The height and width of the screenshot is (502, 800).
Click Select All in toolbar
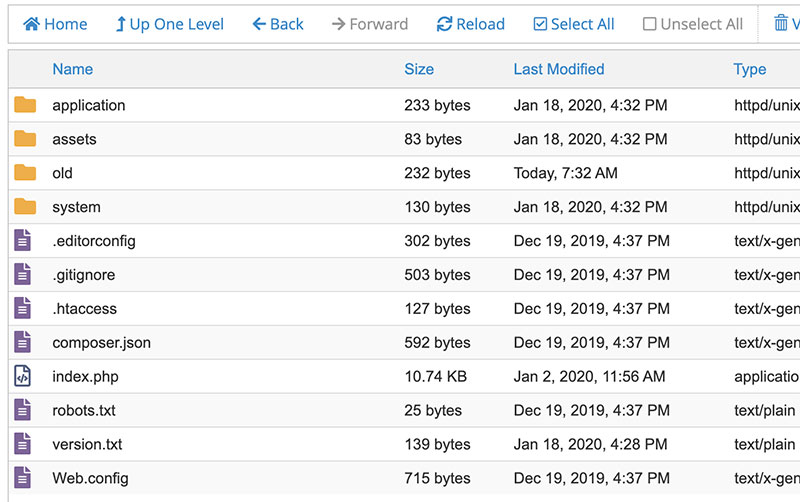574,24
